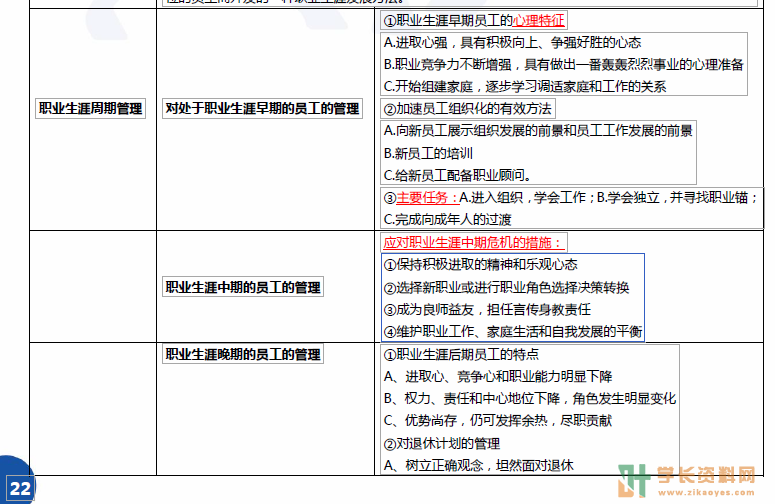Select line A、进取心、竞争心和职业能力明显下降
Viewport: 775px width, 504px height.
(498, 377)
